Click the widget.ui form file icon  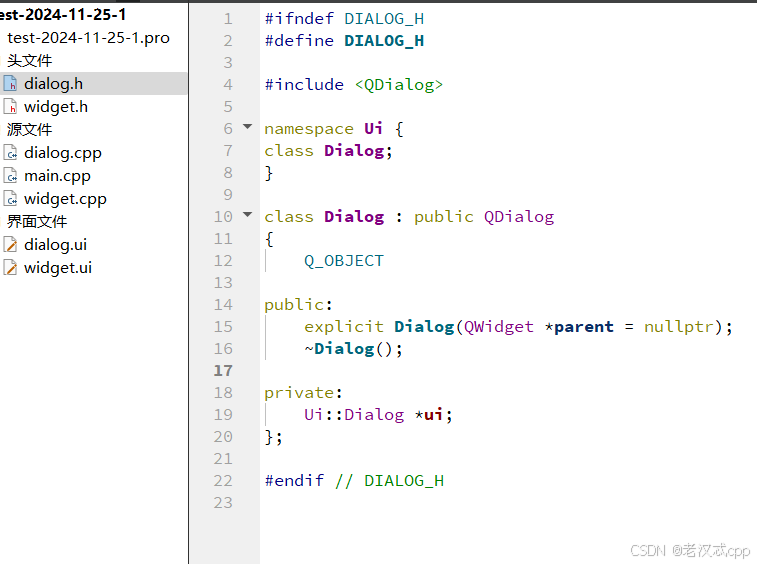point(11,268)
